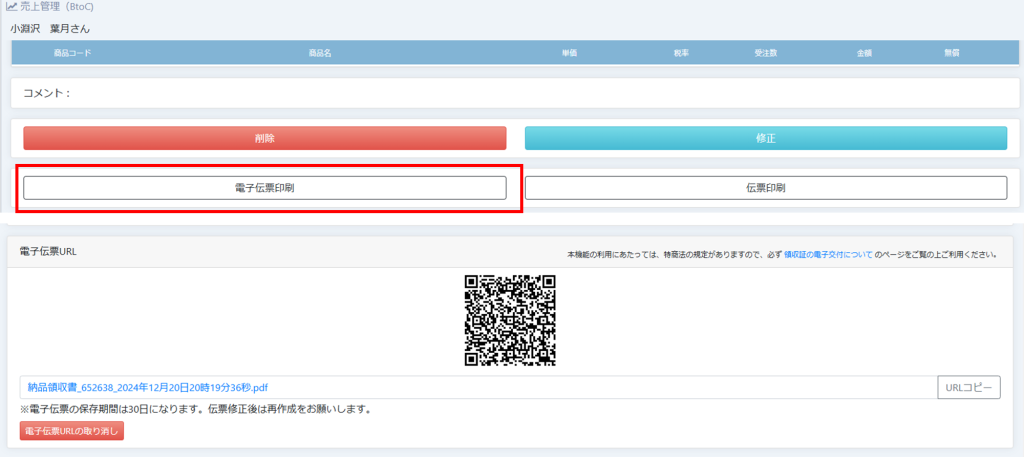1024x457 pixels.
Task: Click inside the コメント area
Action: click(x=515, y=93)
